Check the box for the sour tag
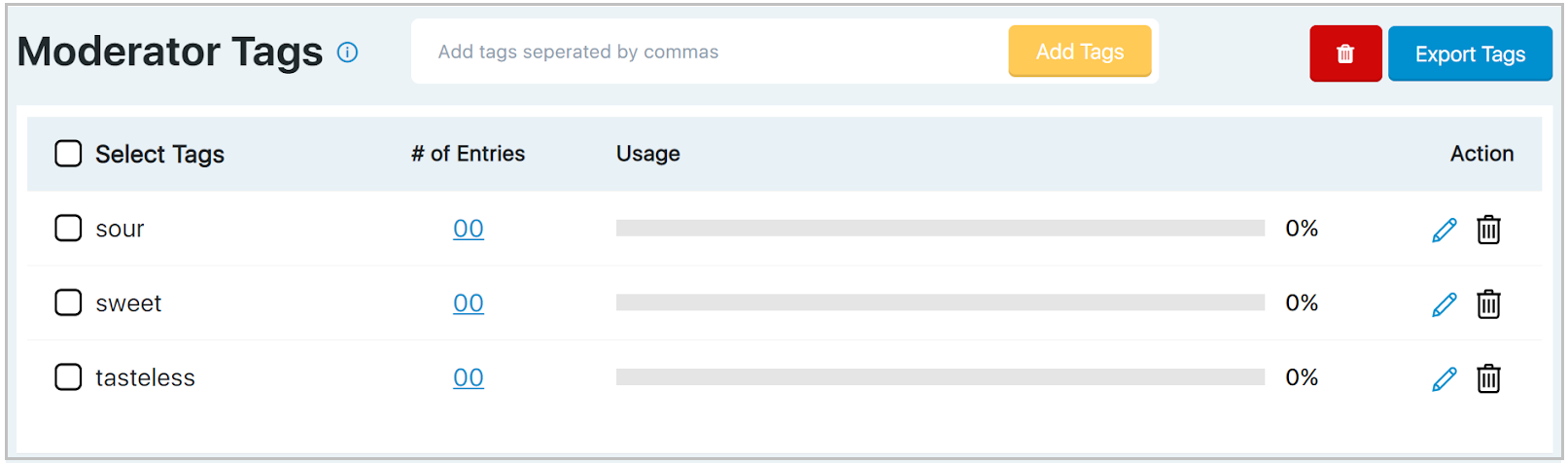This screenshot has height=463, width=1568. 68,229
